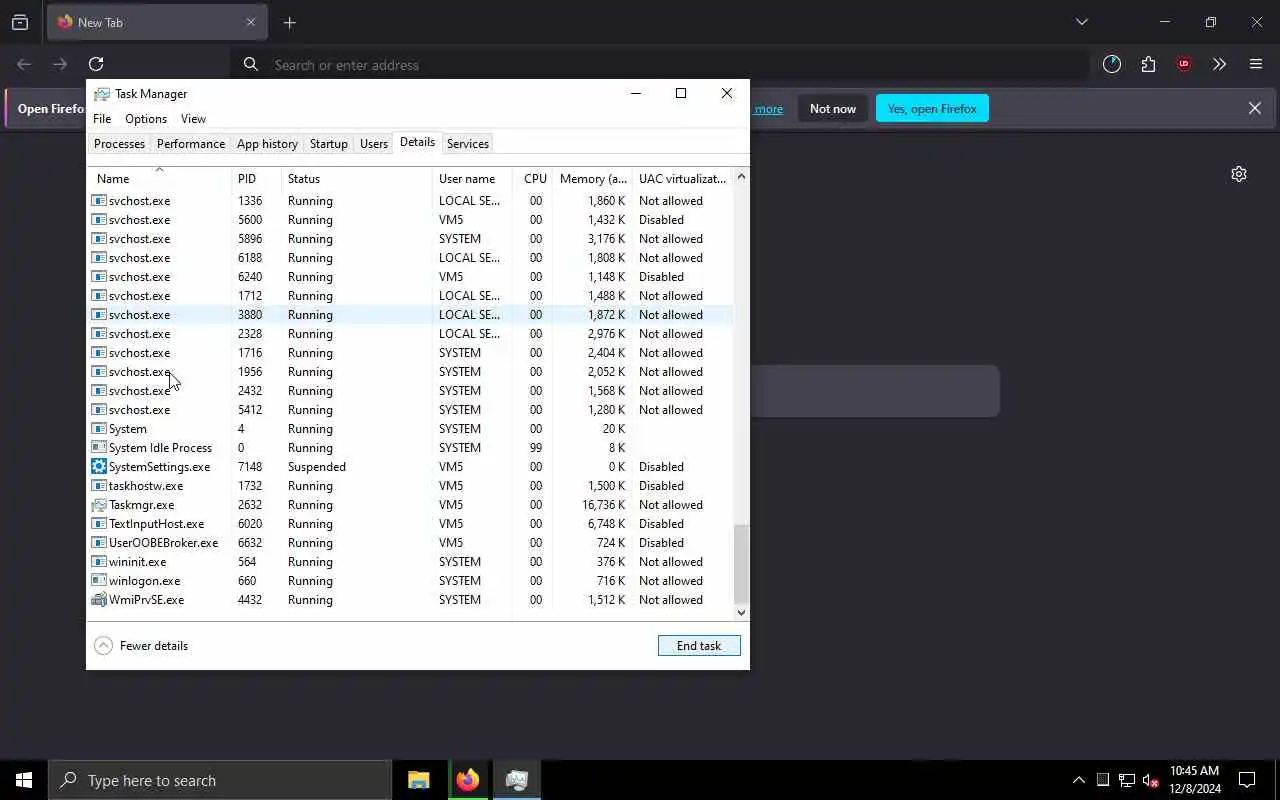The image size is (1280, 800).
Task: Select the UserOOBEBroker.exe process
Action: pos(410,543)
